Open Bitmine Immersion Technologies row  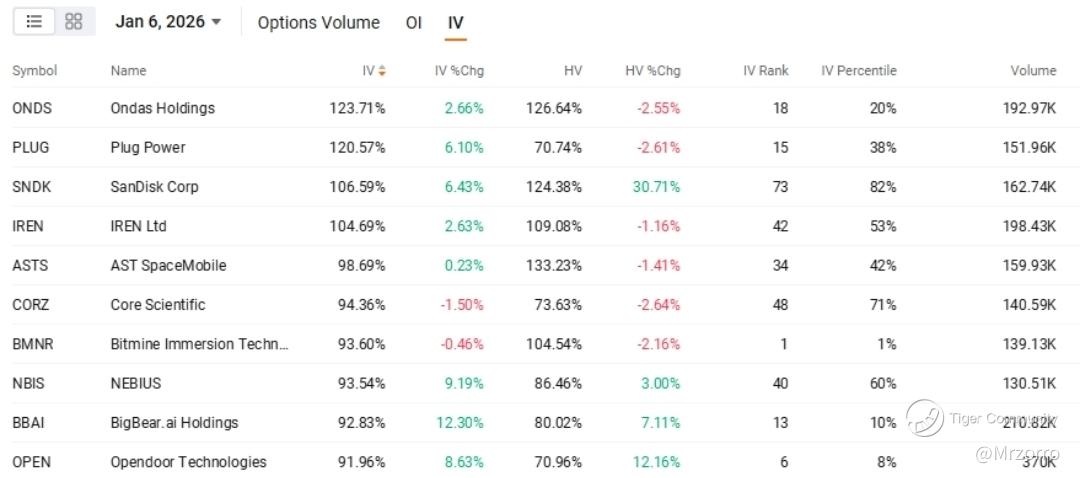(199, 344)
